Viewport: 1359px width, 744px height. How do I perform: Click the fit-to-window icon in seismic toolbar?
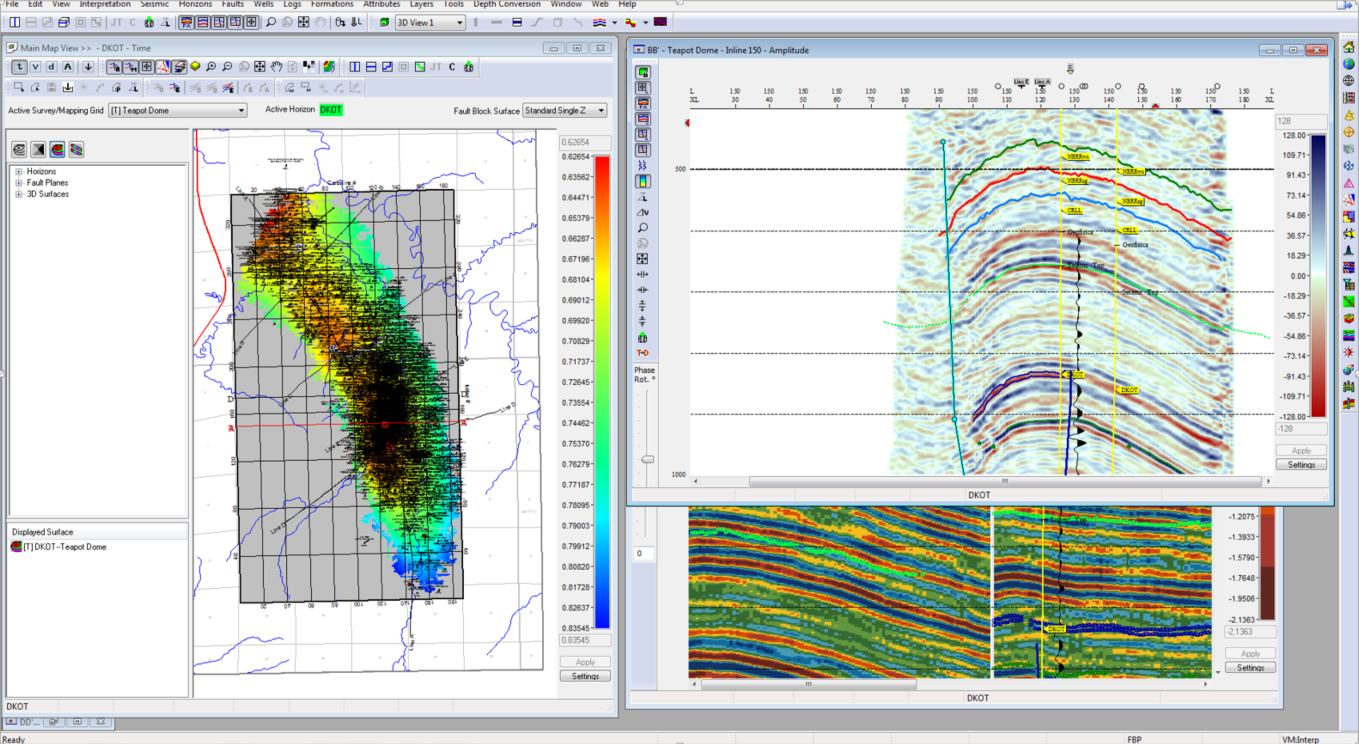(643, 259)
